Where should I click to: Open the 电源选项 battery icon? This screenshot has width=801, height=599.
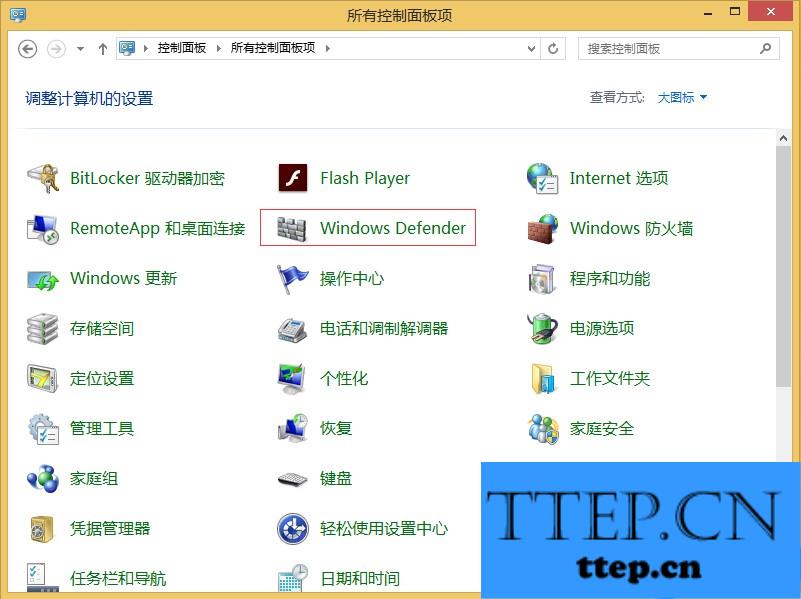(x=543, y=328)
